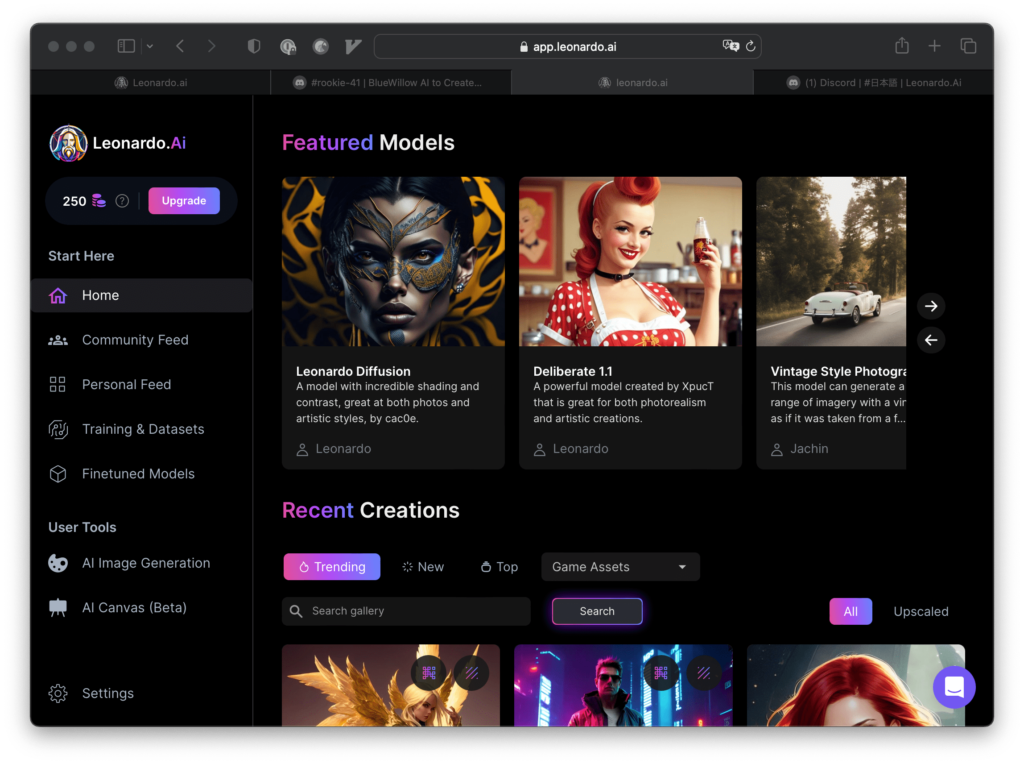This screenshot has height=764, width=1024.
Task: Select the Trending filter
Action: point(332,567)
